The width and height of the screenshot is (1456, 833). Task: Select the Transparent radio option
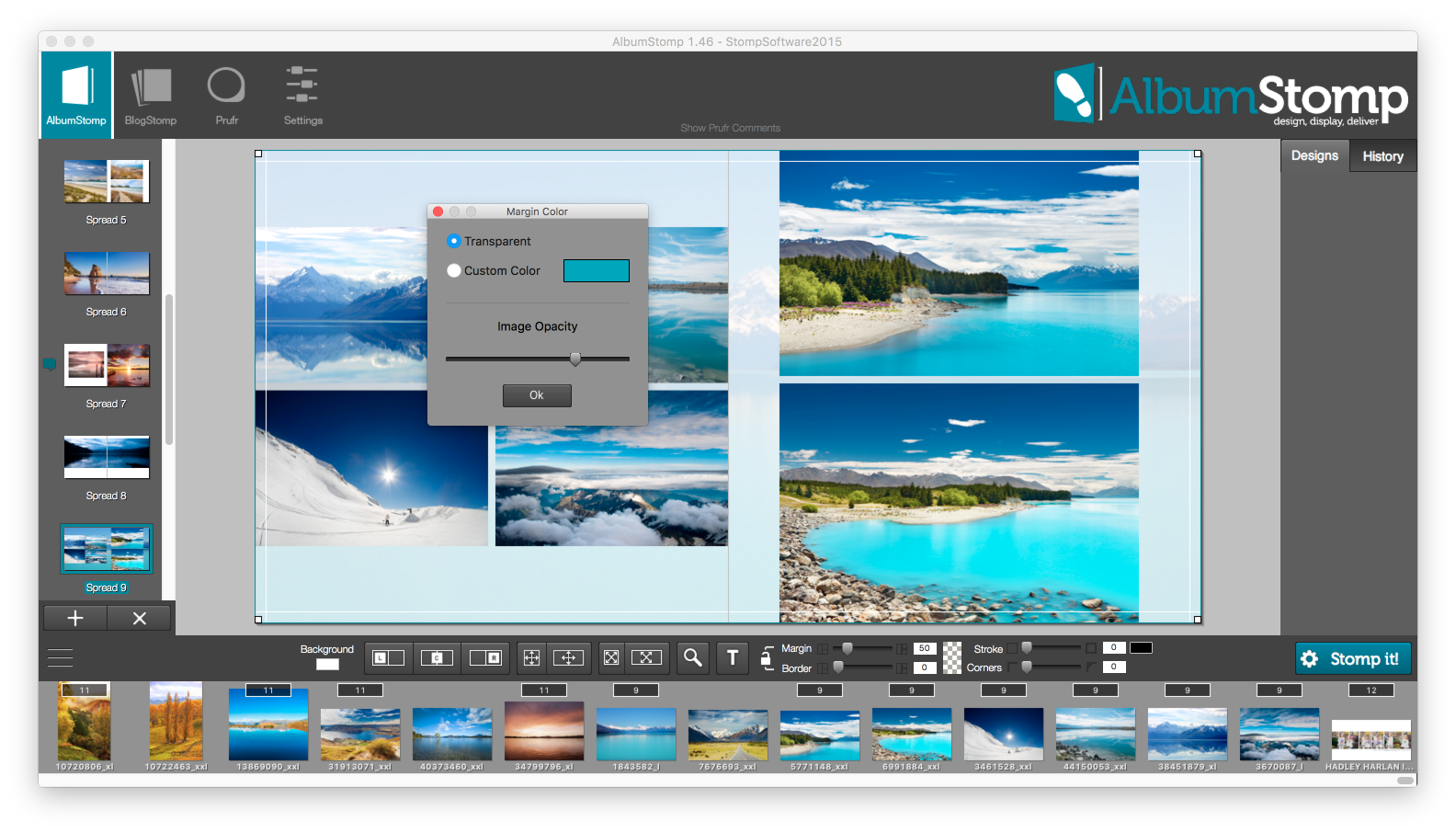[x=453, y=241]
